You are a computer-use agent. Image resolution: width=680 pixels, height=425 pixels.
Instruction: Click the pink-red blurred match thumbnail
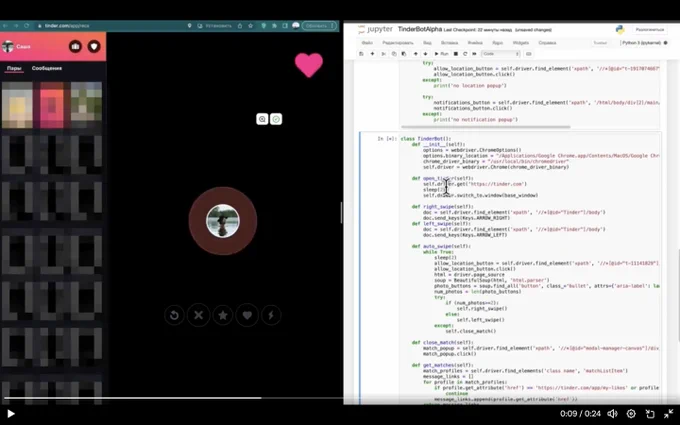(52, 105)
